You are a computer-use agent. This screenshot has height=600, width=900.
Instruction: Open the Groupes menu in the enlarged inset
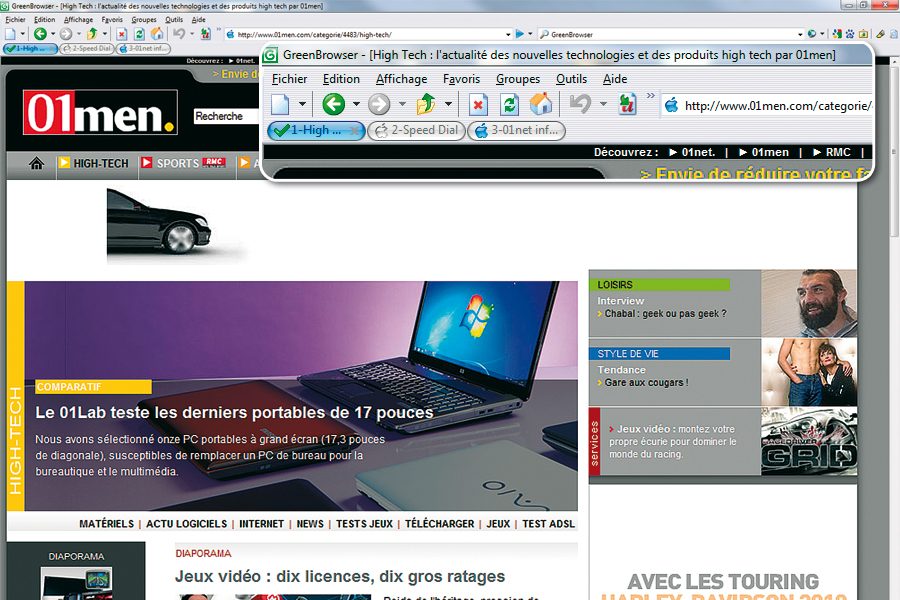(x=518, y=79)
